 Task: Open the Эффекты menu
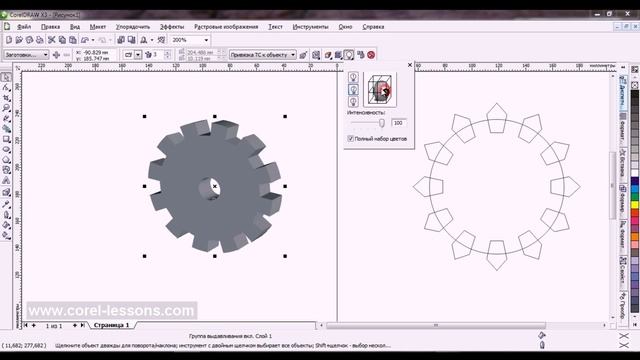172,27
